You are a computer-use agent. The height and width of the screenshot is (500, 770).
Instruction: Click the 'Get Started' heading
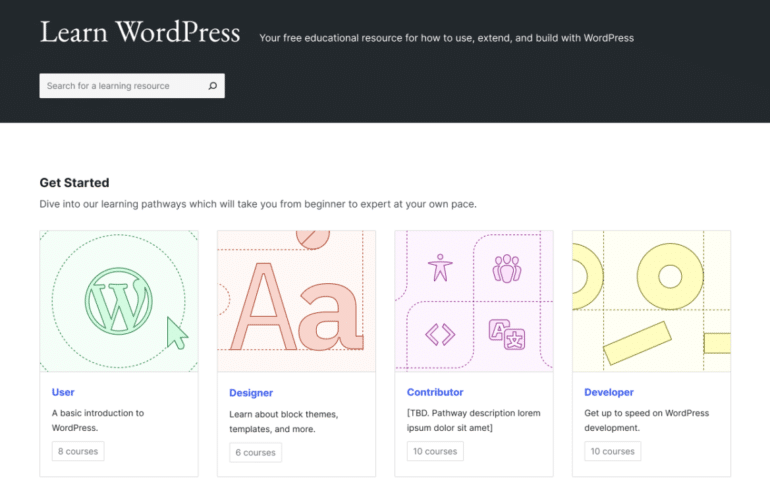pos(75,183)
